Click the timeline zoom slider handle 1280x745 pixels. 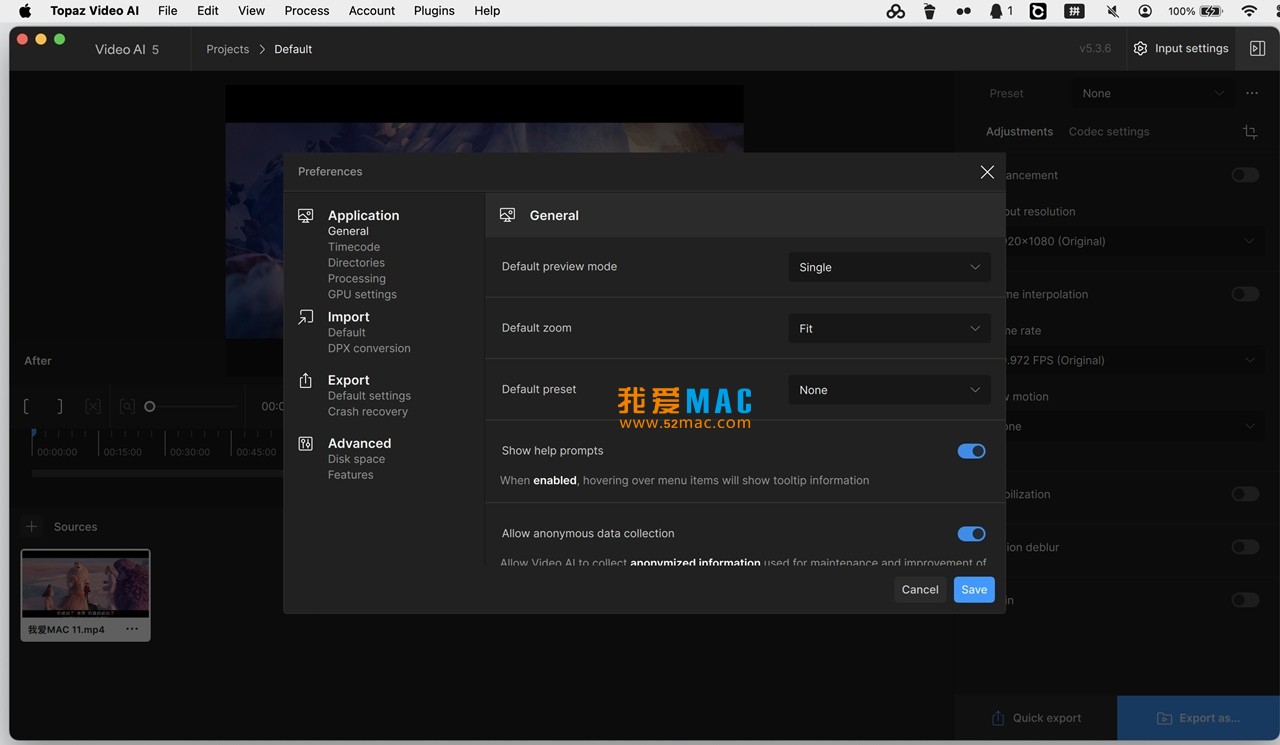150,407
